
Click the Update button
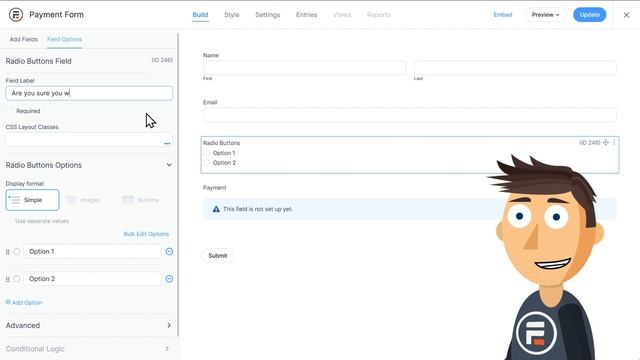[589, 15]
